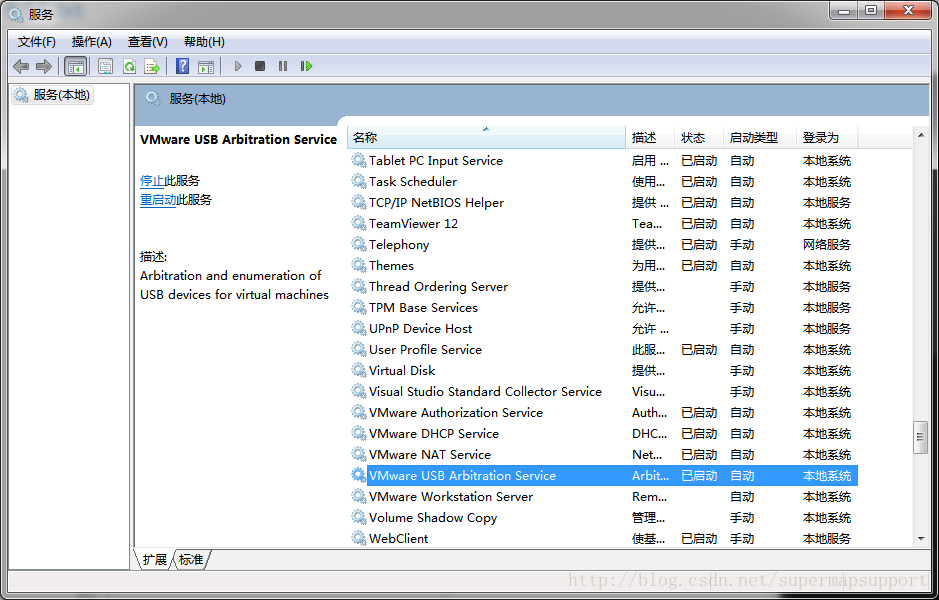The height and width of the screenshot is (600, 939).
Task: Click the scroll-down arrow of the services list
Action: (x=921, y=538)
